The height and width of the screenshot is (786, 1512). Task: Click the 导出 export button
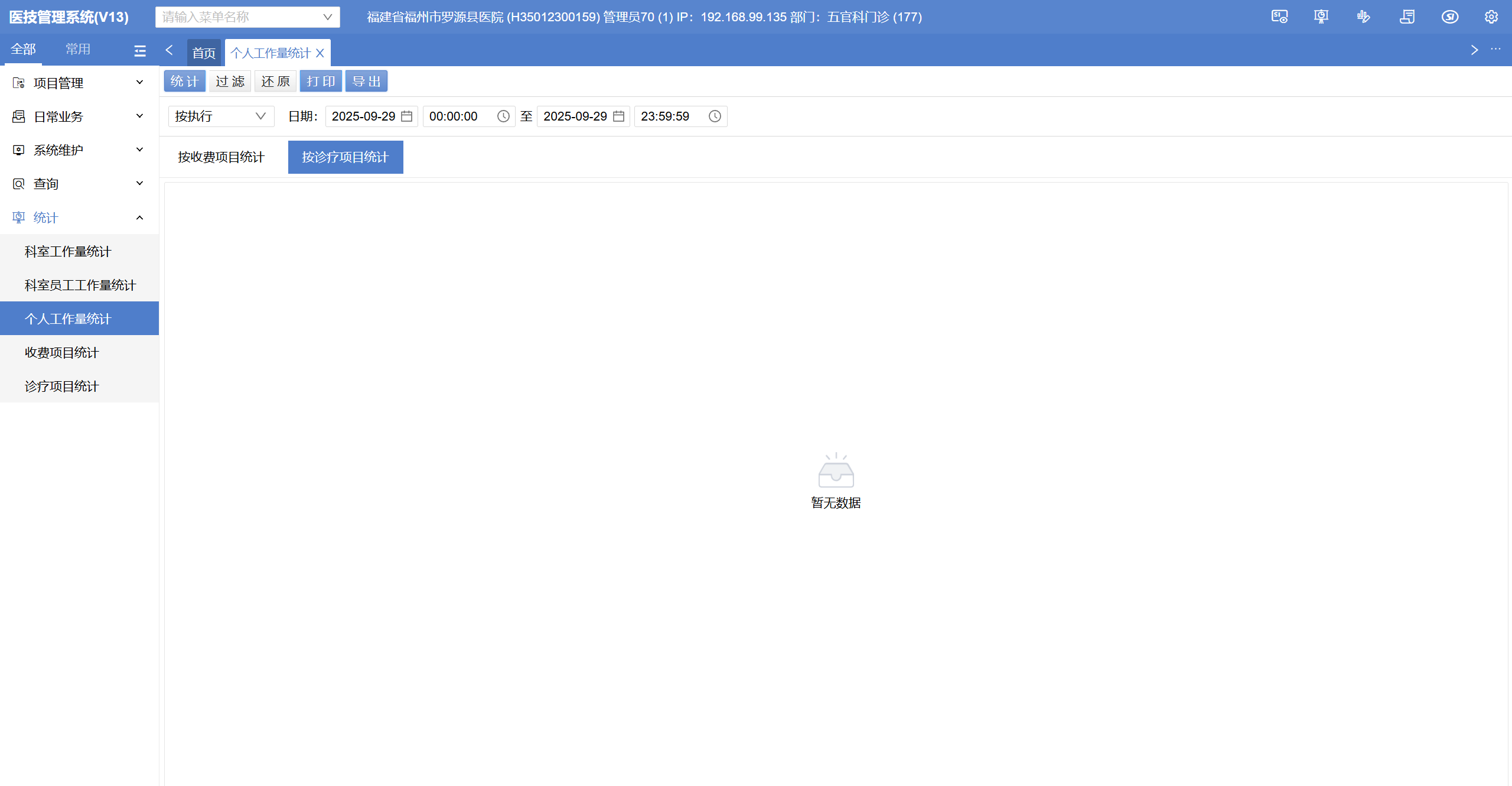click(366, 82)
